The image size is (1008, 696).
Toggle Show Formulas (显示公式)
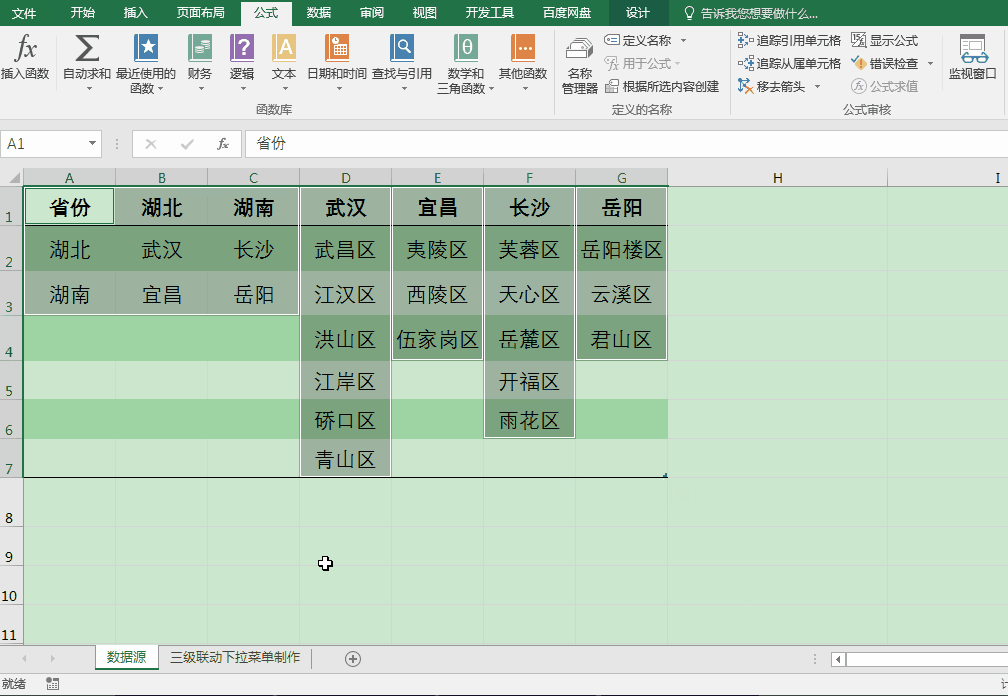[885, 40]
